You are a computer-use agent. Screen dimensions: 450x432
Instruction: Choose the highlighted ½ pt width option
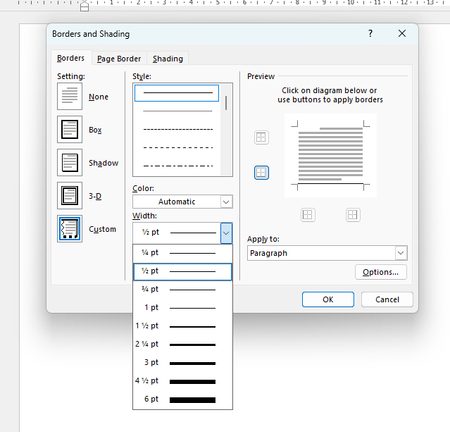[182, 272]
